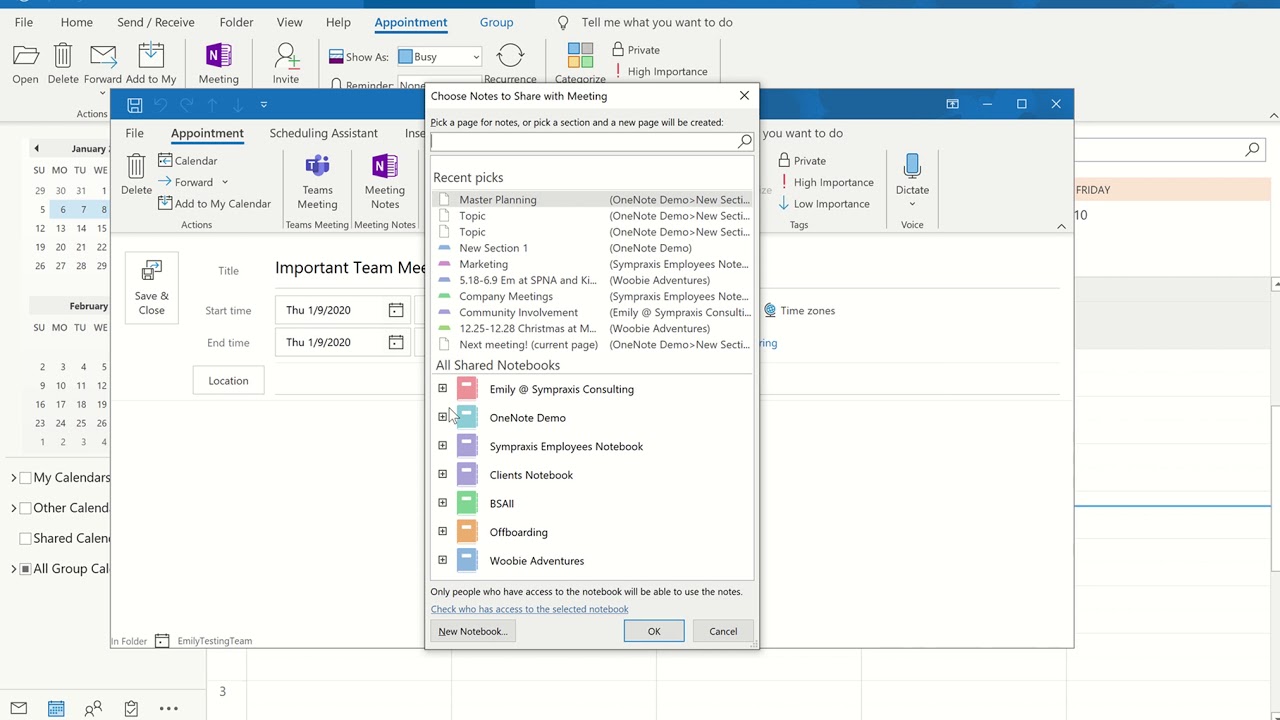The width and height of the screenshot is (1280, 720).
Task: Expand the Emily @ Sympraxis Consulting notebook
Action: click(442, 389)
